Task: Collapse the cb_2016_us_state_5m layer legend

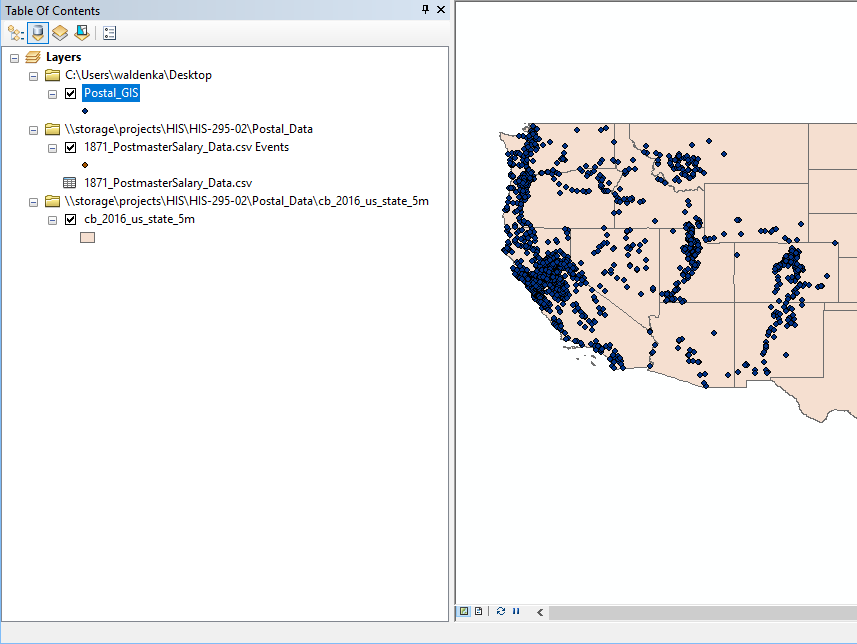Action: pyautogui.click(x=52, y=220)
